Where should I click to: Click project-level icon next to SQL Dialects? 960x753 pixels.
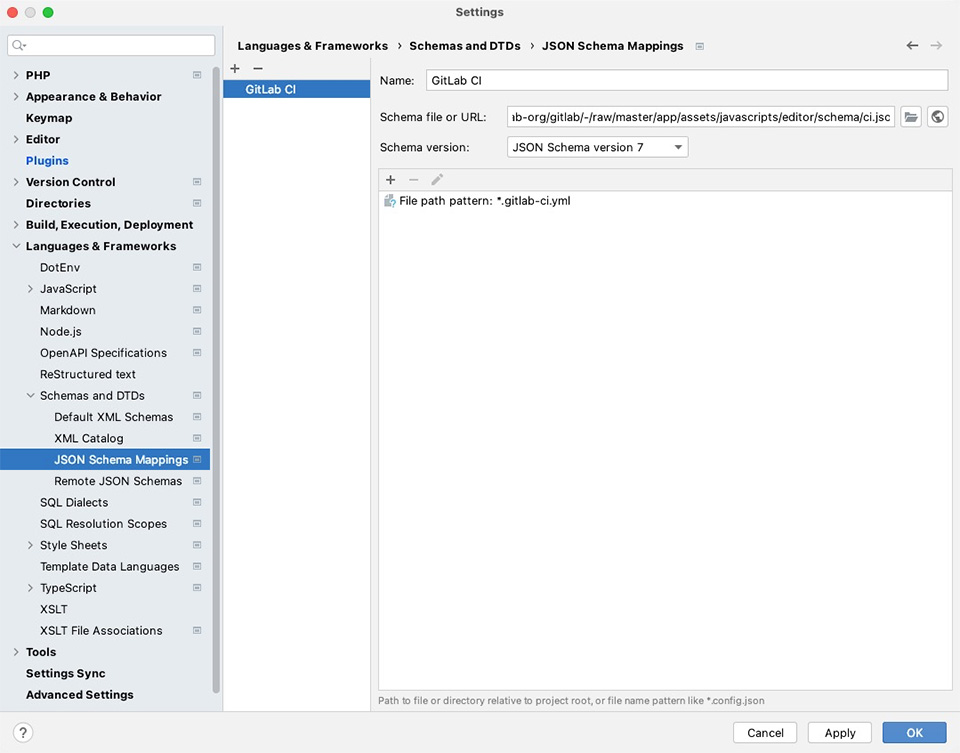(x=197, y=502)
